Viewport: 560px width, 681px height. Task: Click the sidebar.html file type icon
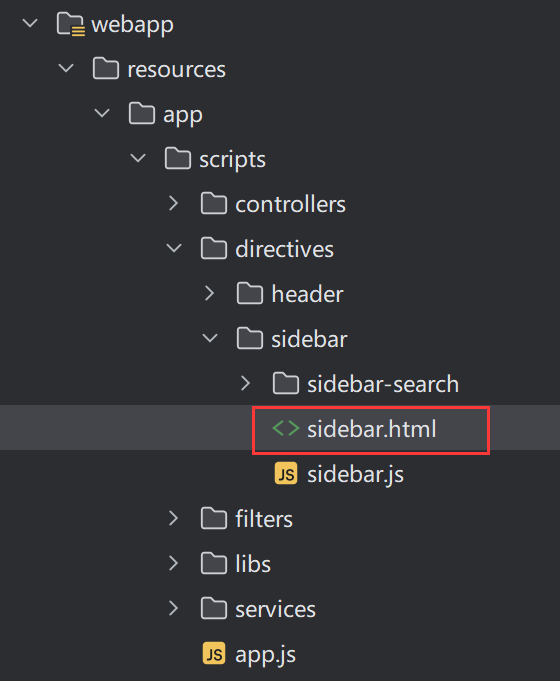[286, 429]
